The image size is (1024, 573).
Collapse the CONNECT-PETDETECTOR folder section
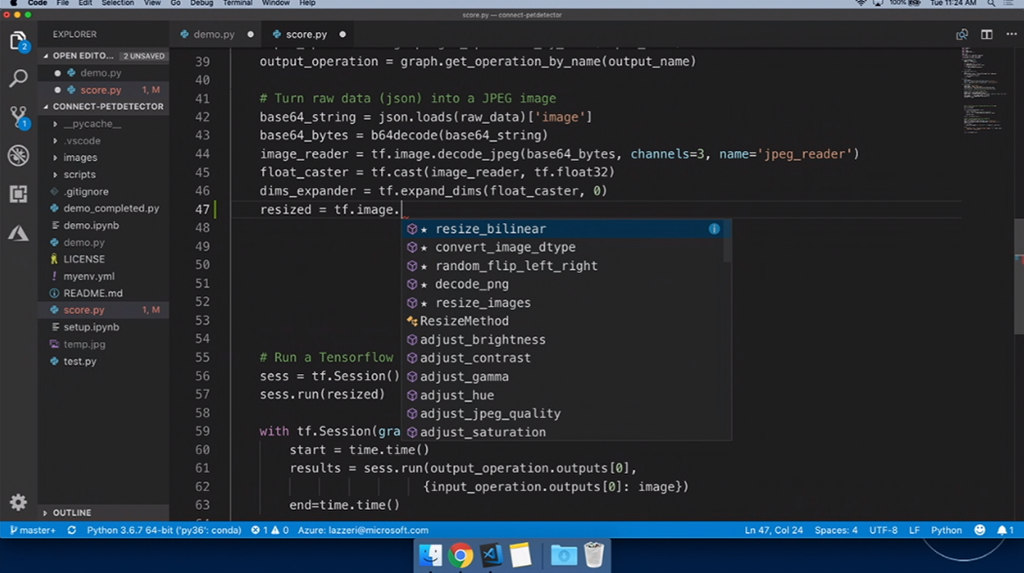(107, 106)
